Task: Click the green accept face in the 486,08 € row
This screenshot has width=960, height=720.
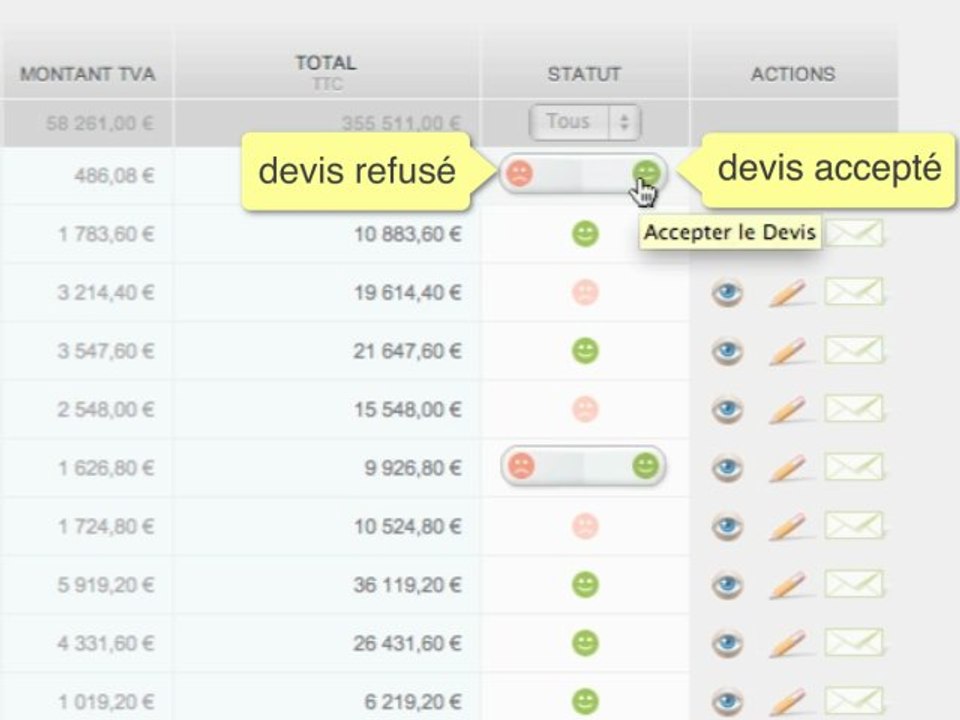Action: pos(647,174)
